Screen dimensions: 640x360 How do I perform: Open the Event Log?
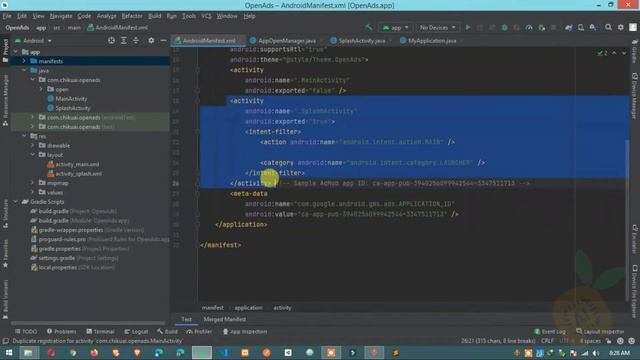point(550,331)
